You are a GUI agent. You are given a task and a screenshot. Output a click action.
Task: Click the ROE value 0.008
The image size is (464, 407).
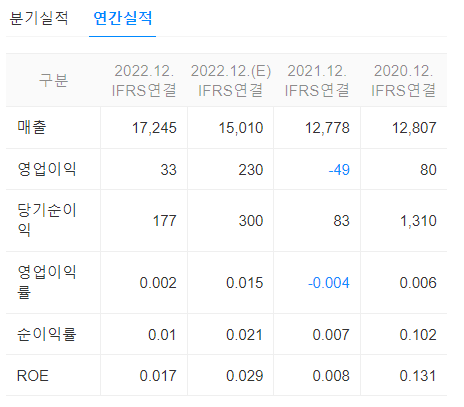tap(331, 376)
